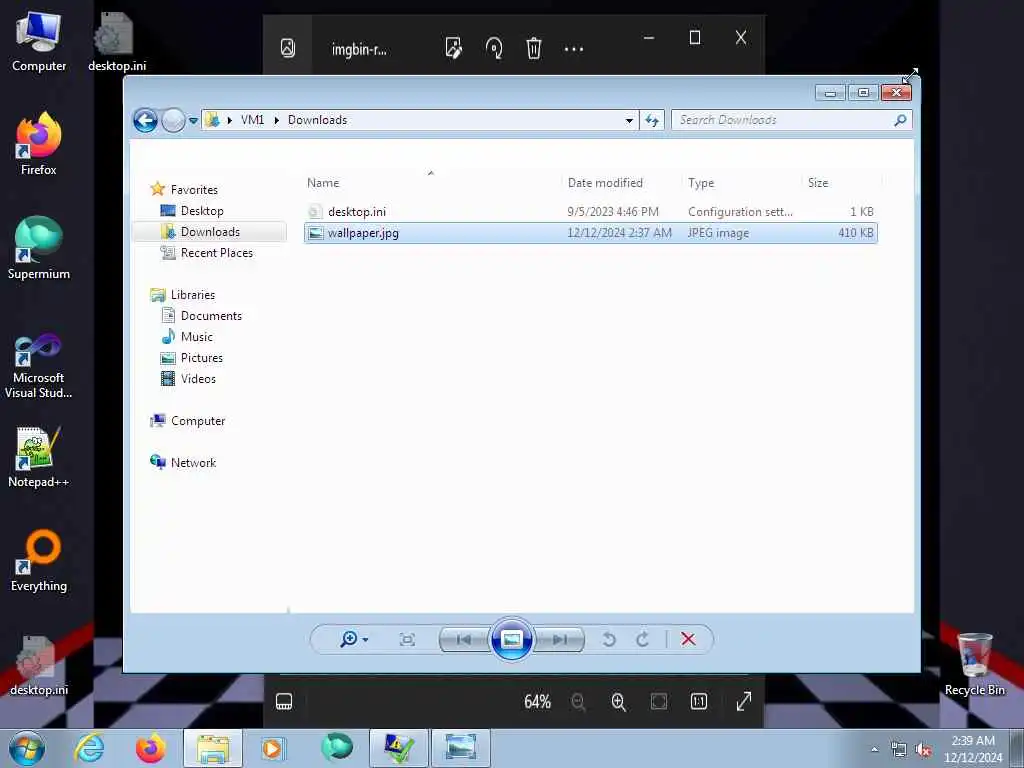Delete picture with red X
Image resolution: width=1024 pixels, height=768 pixels.
(688, 639)
